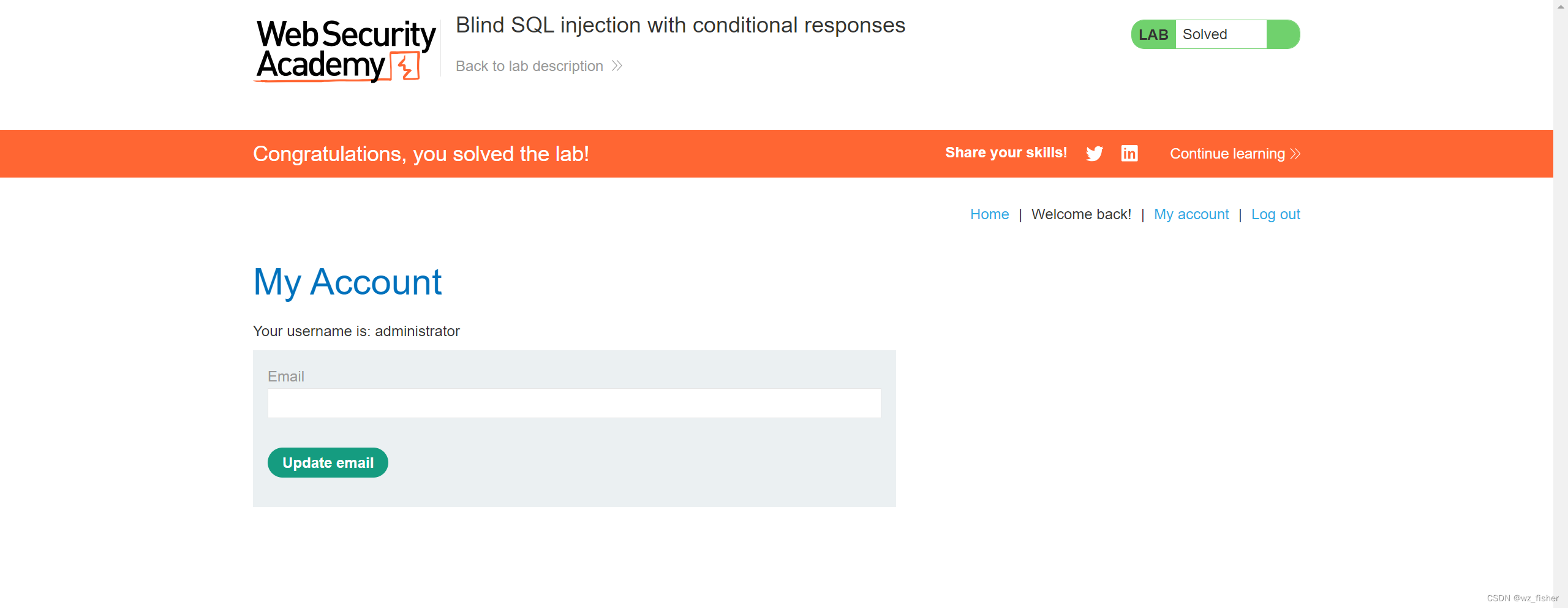Click the chevron beside Back to lab description

pyautogui.click(x=617, y=66)
